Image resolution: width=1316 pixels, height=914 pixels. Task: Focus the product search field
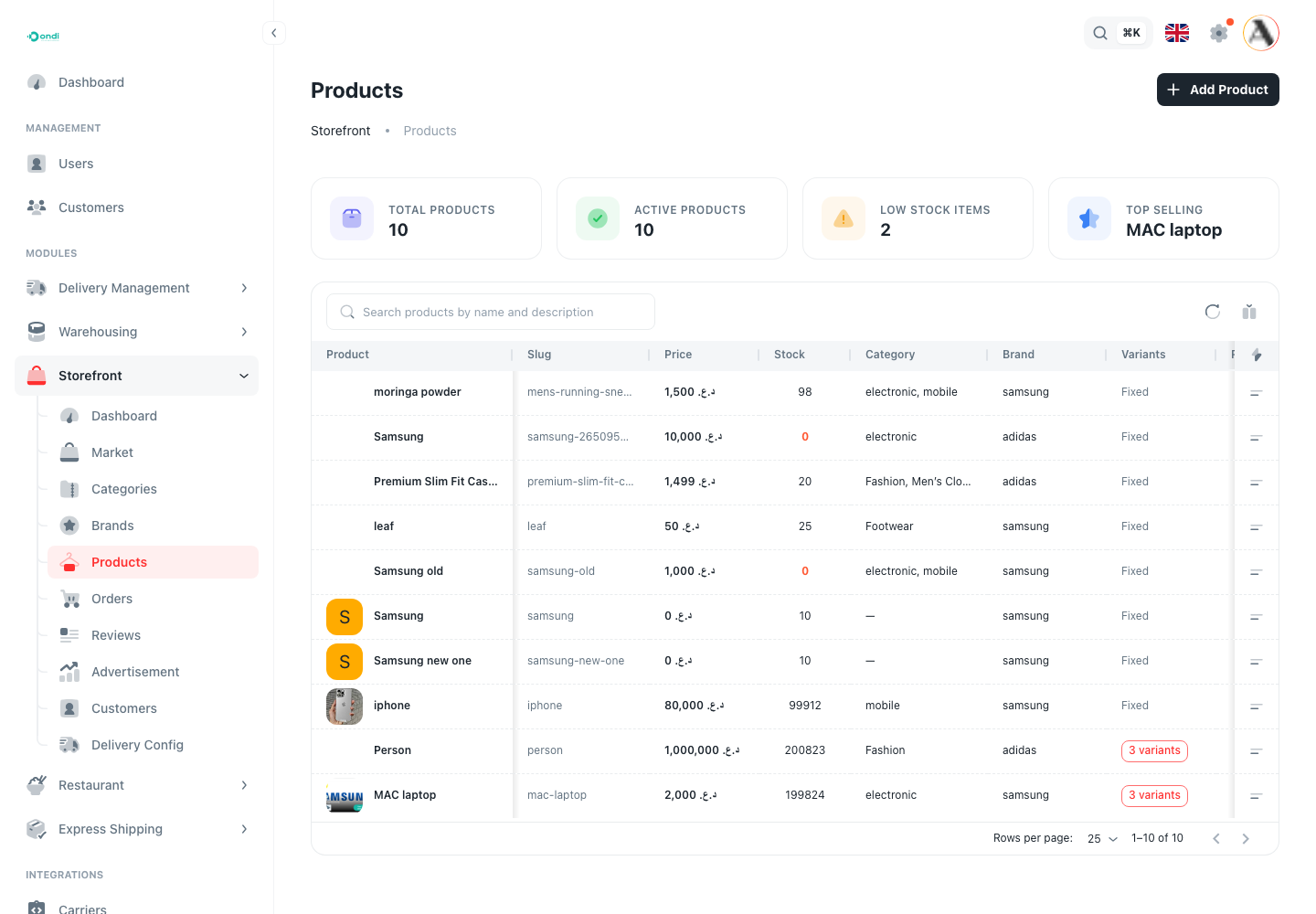(491, 312)
